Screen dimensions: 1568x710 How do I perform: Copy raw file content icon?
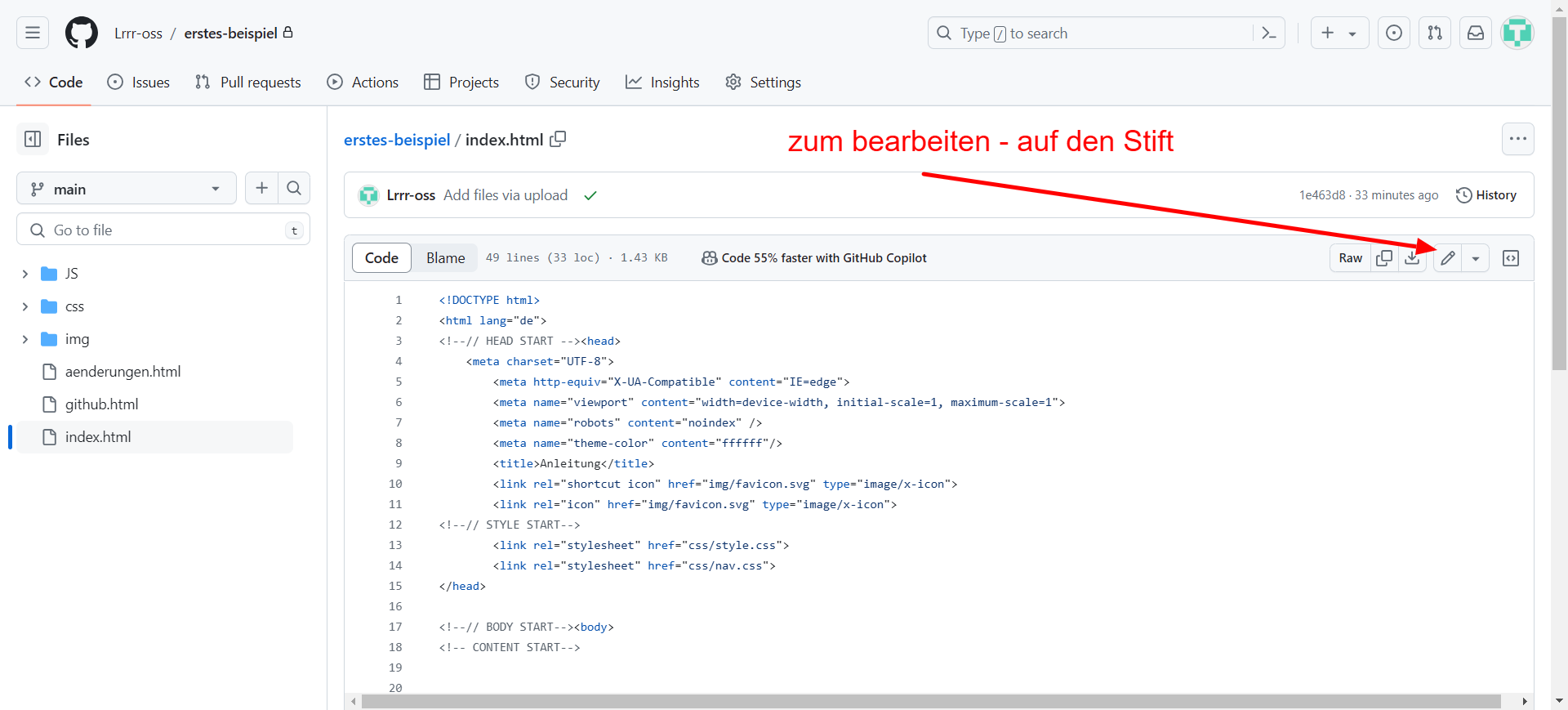click(1384, 258)
